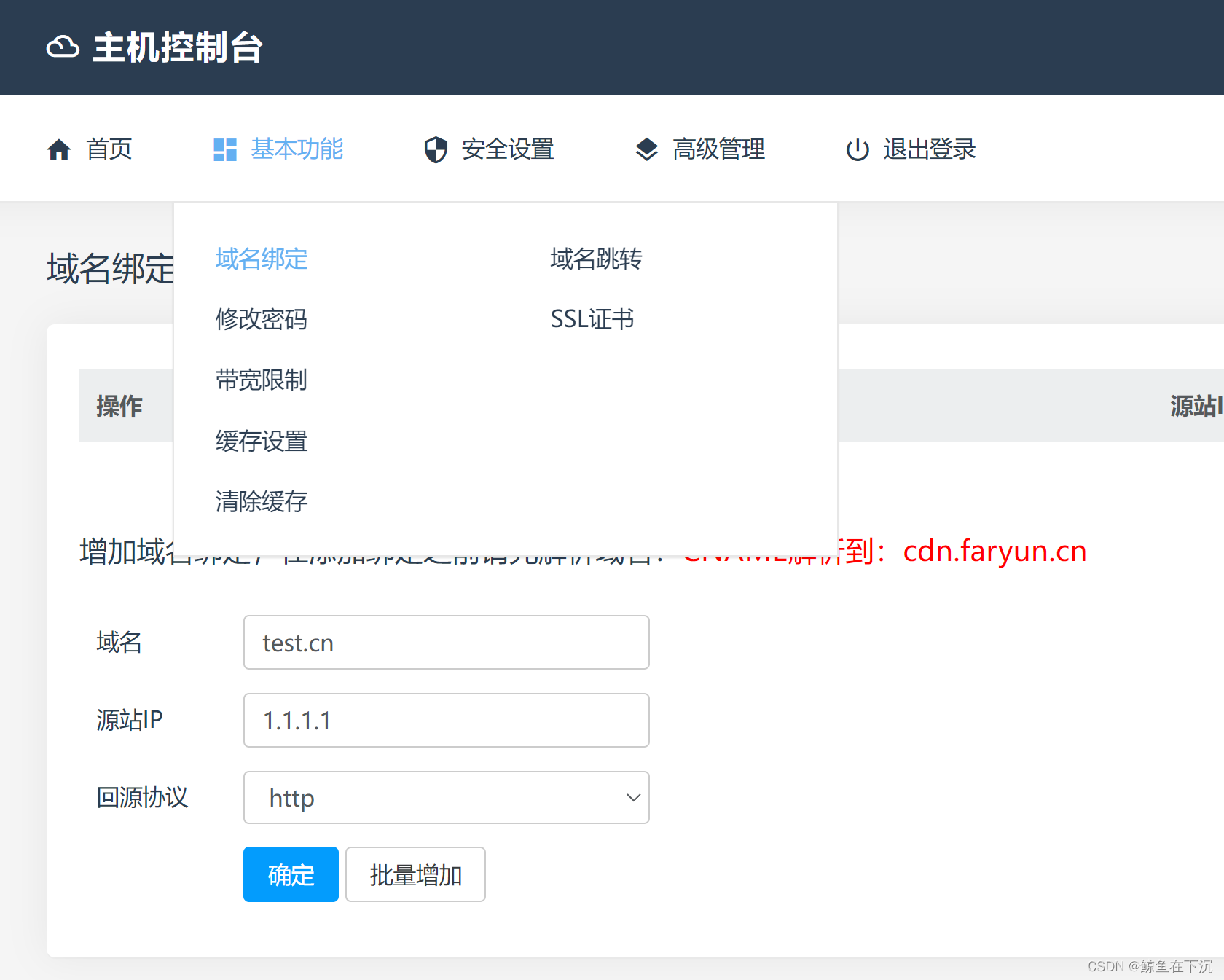Click the power icon for 退出登录

pos(858,149)
